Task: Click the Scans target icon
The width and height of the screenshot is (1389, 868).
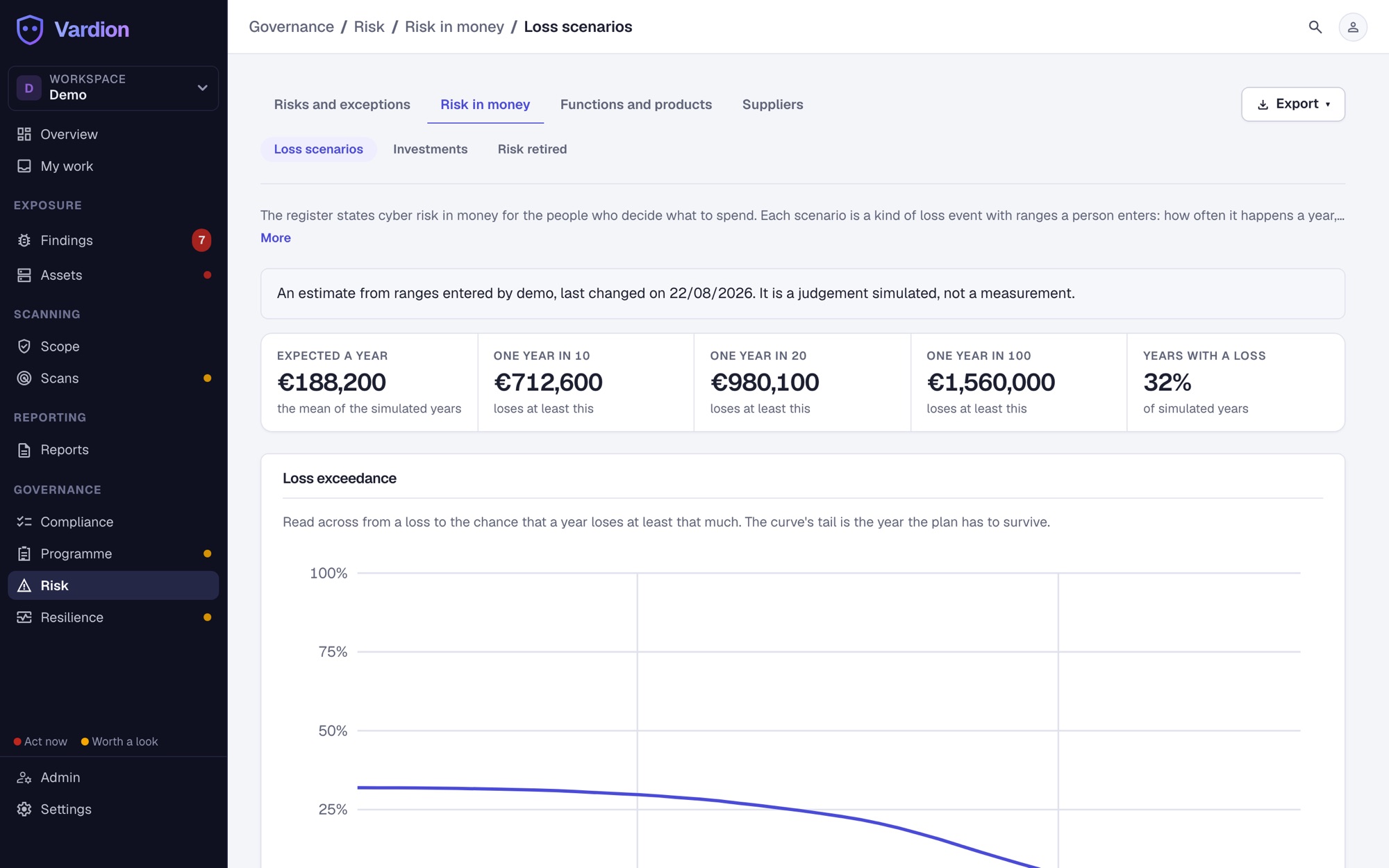Action: coord(24,378)
